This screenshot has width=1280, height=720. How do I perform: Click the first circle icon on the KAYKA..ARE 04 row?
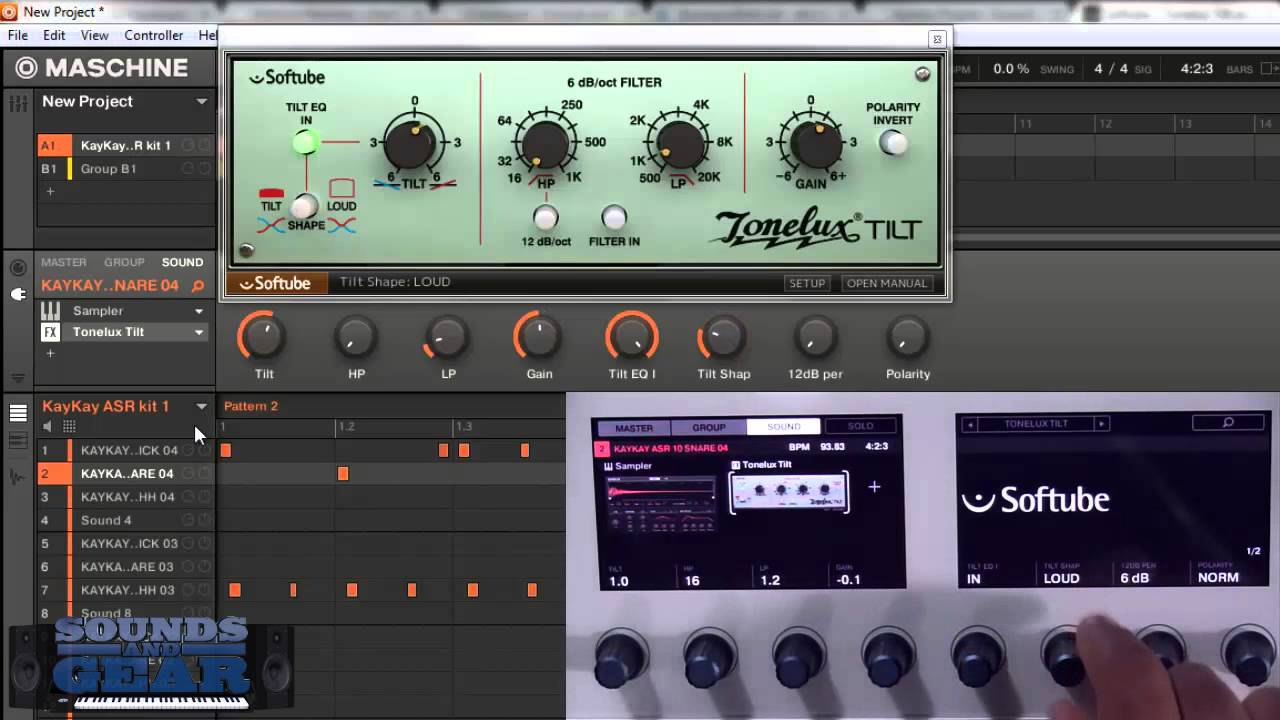(187, 473)
